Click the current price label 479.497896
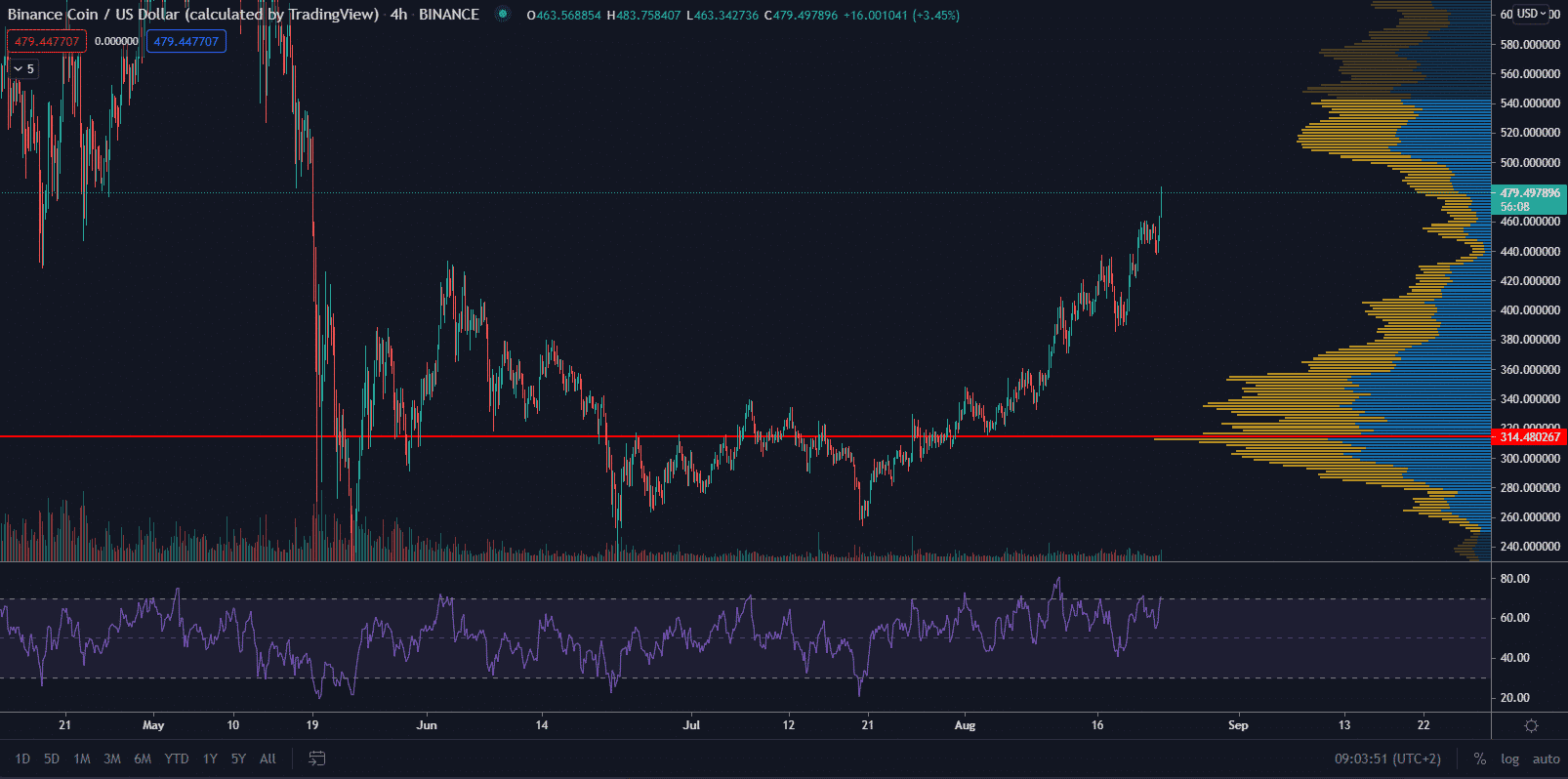1568x779 pixels. tap(1529, 193)
